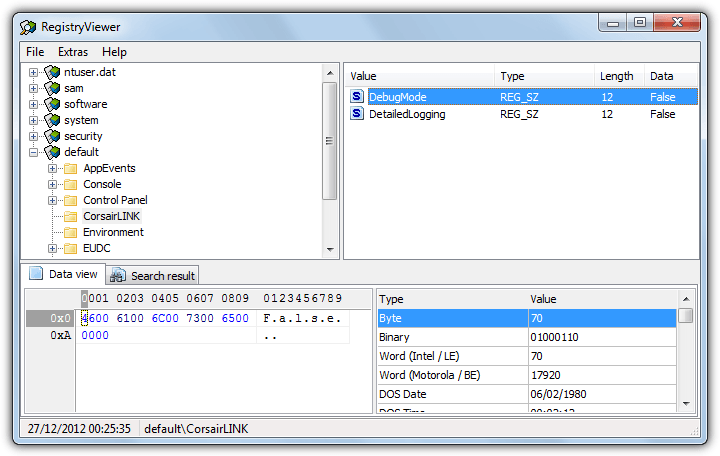Click the Environment folder icon

click(70, 232)
